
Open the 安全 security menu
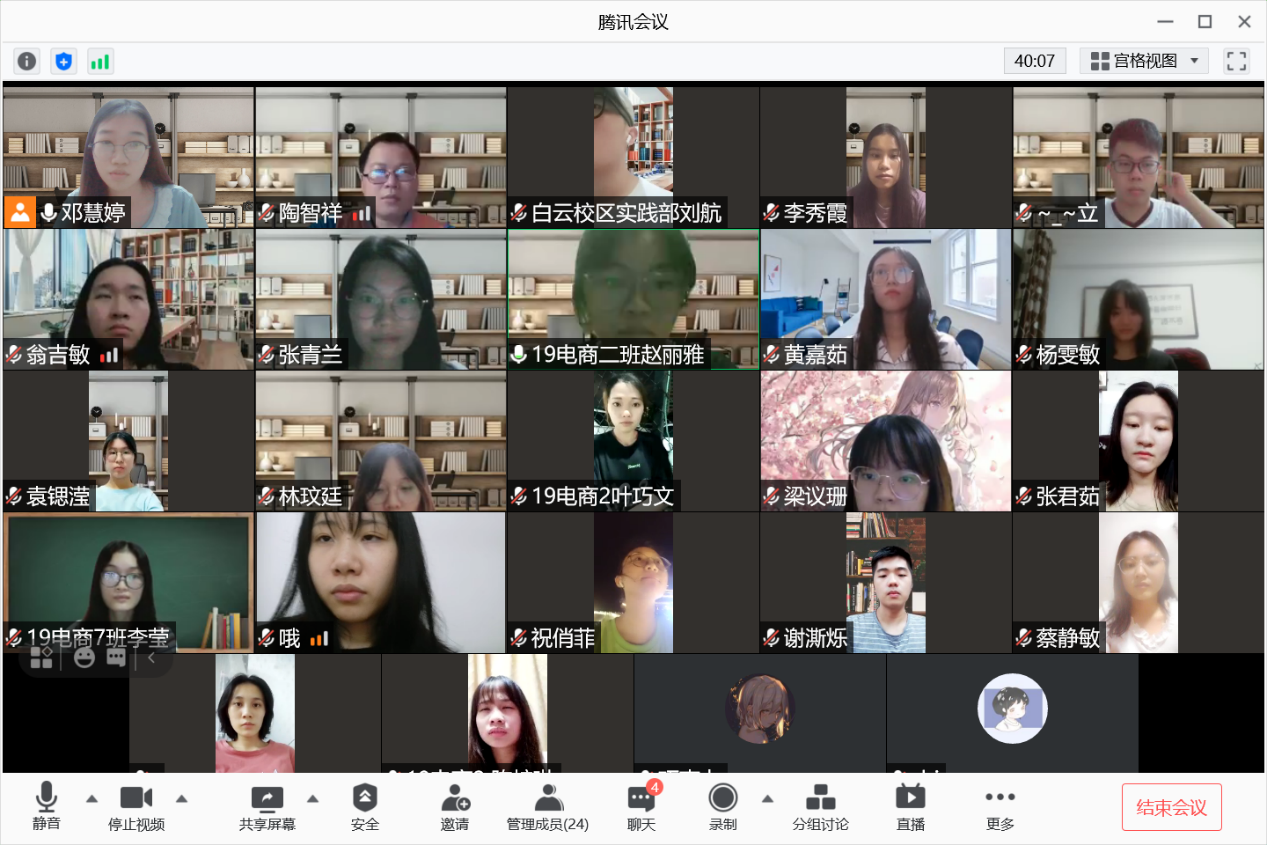365,807
